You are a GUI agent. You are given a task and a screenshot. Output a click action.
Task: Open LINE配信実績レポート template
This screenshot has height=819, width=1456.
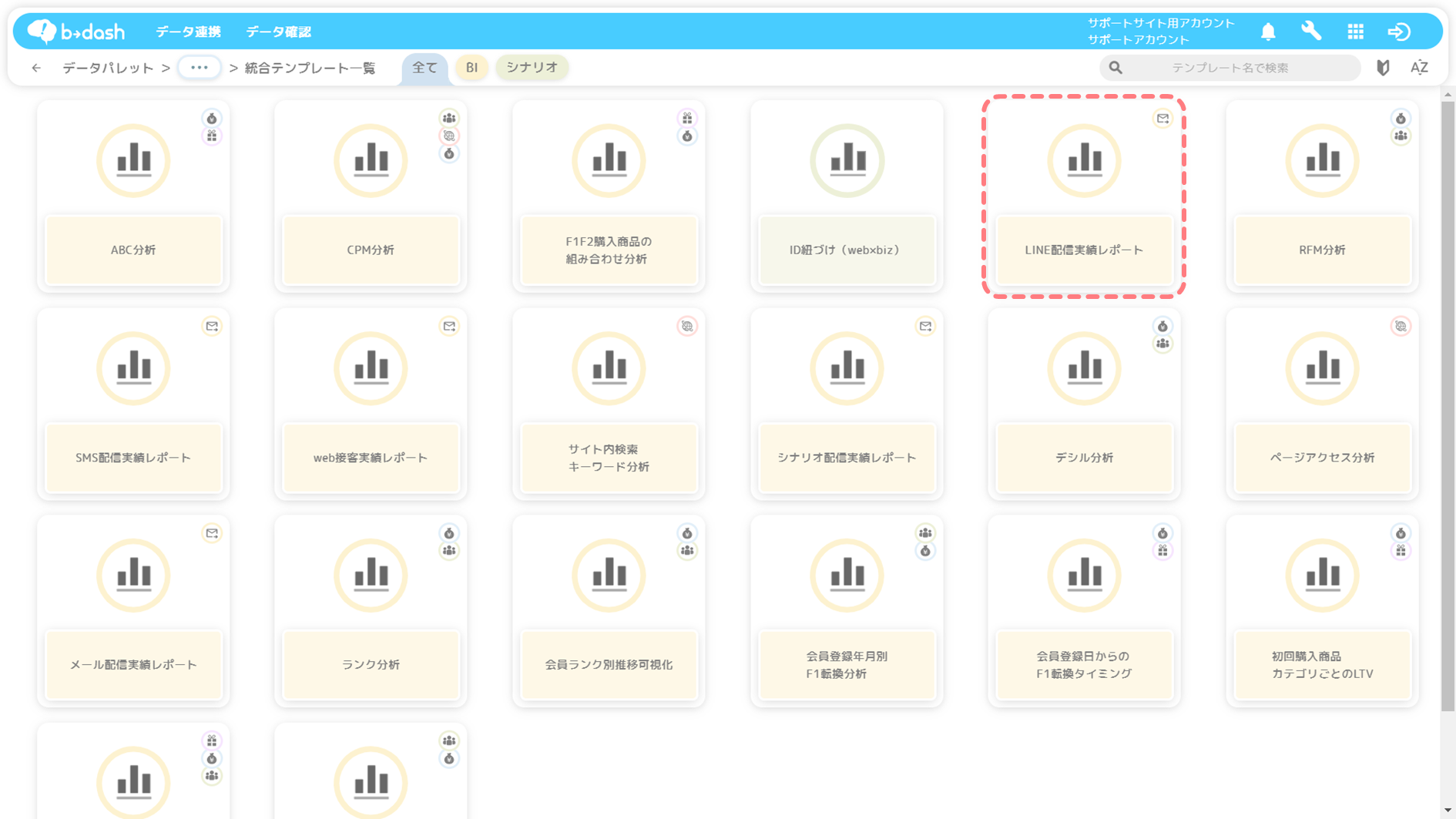click(x=1084, y=250)
